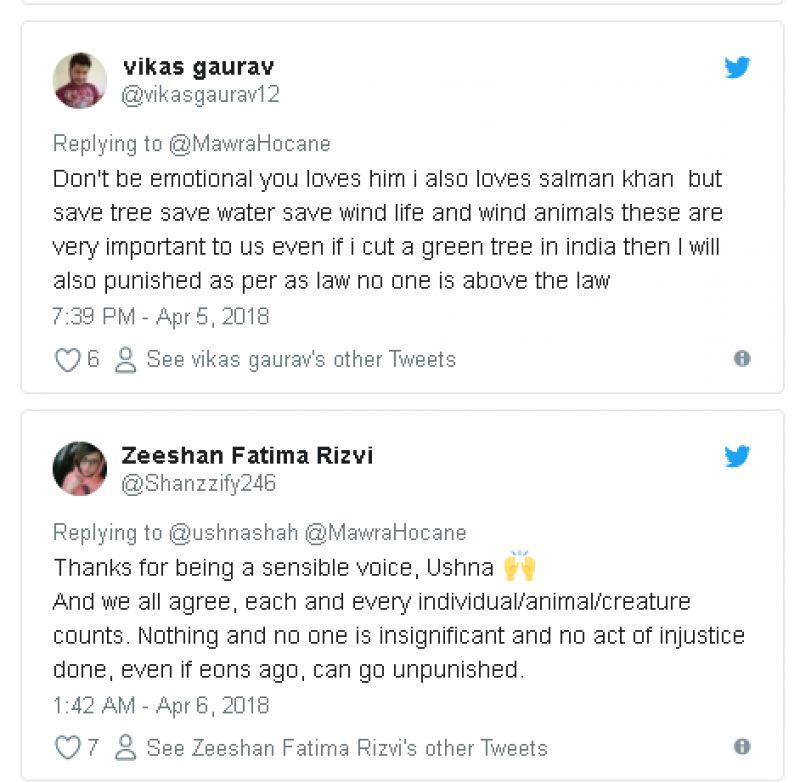The width and height of the screenshot is (800, 783).
Task: Click Twitter bird icon on vikas gaurav's tweet
Action: point(738,67)
